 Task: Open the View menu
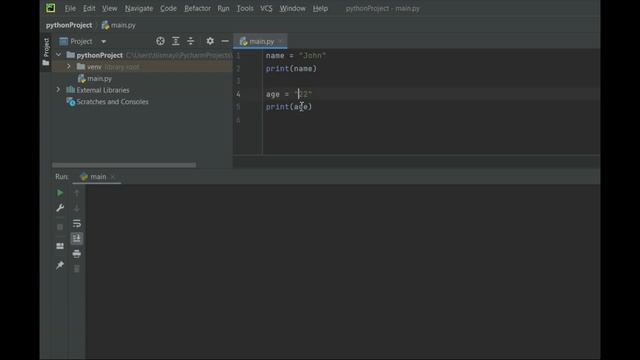click(x=109, y=9)
